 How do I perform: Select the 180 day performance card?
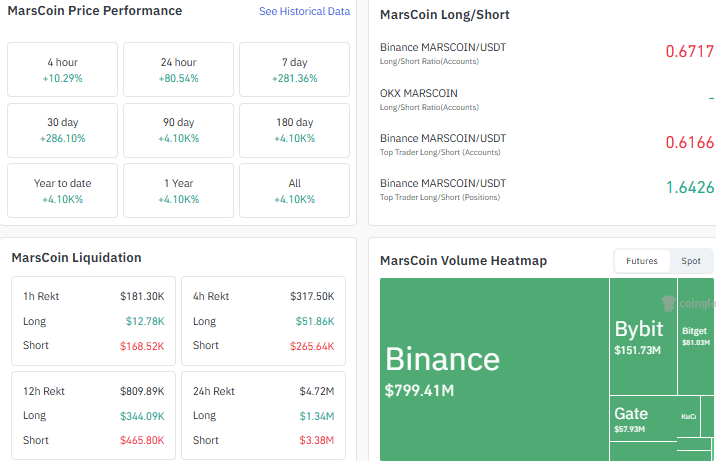coord(295,130)
